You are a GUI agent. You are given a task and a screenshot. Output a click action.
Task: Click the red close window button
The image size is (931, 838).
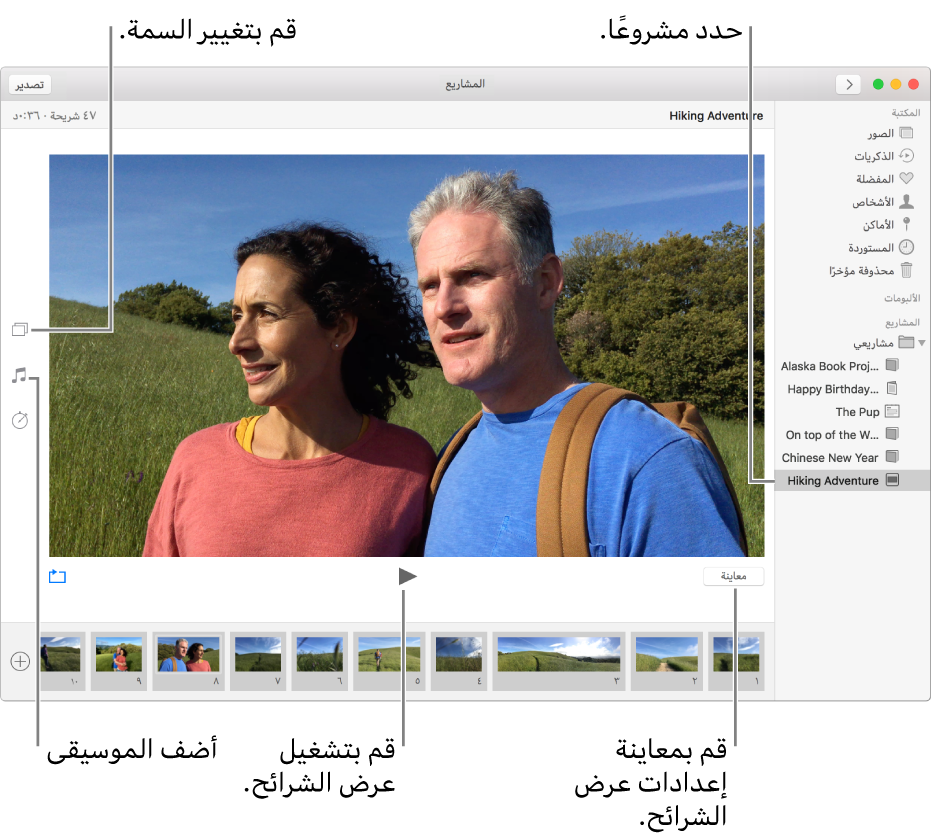pyautogui.click(x=914, y=84)
